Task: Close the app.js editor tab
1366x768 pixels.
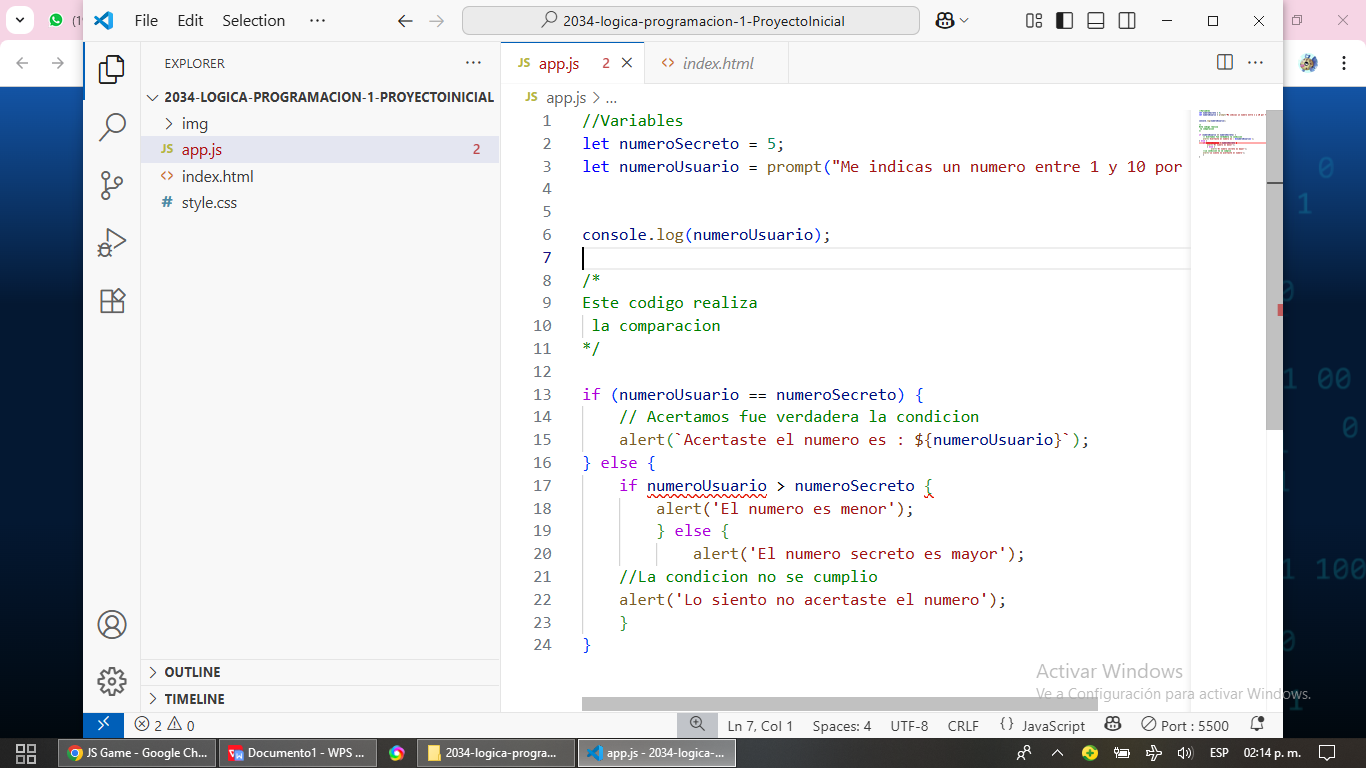Action: 627,63
